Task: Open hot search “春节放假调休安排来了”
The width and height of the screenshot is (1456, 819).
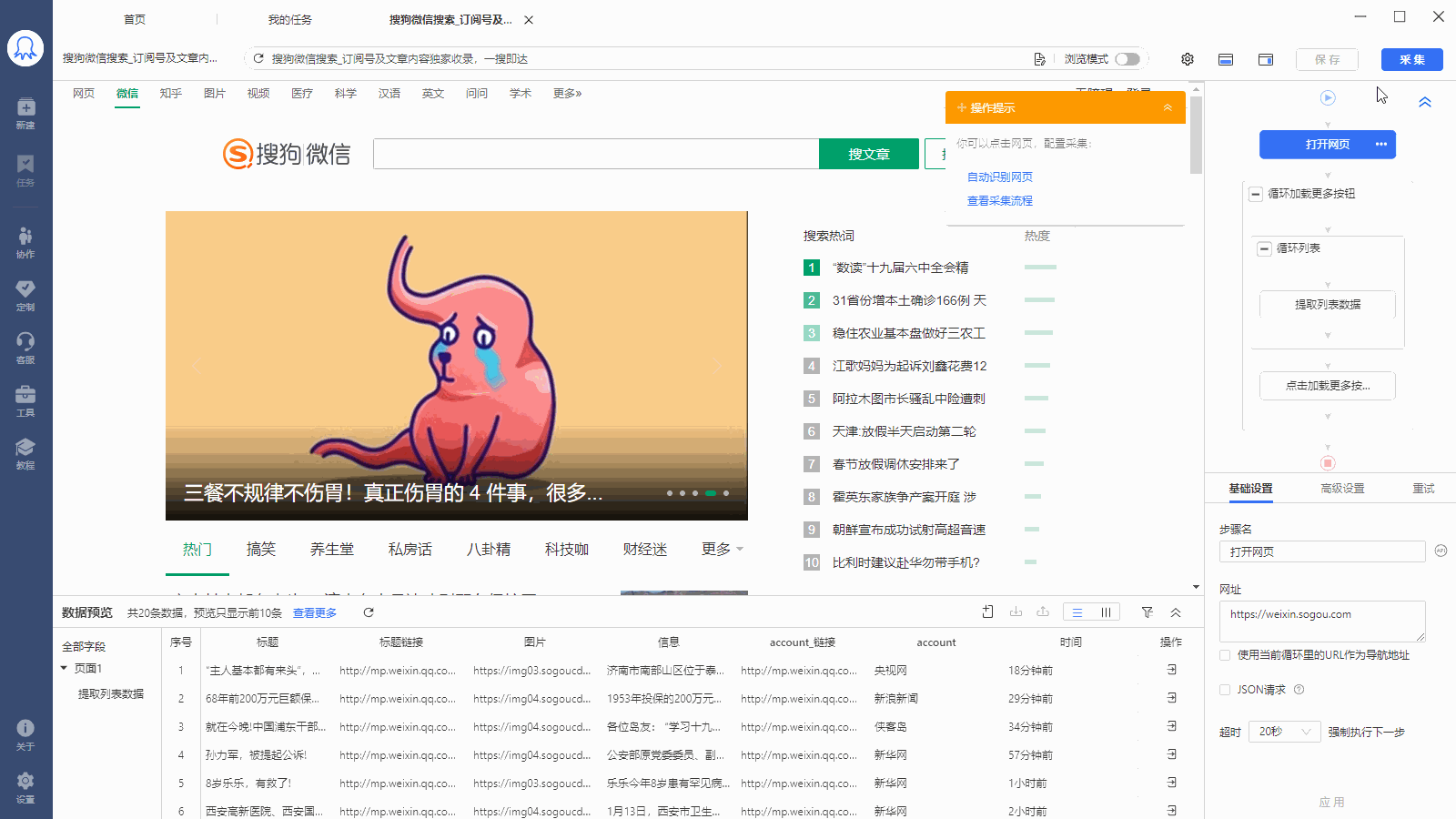Action: (x=896, y=464)
